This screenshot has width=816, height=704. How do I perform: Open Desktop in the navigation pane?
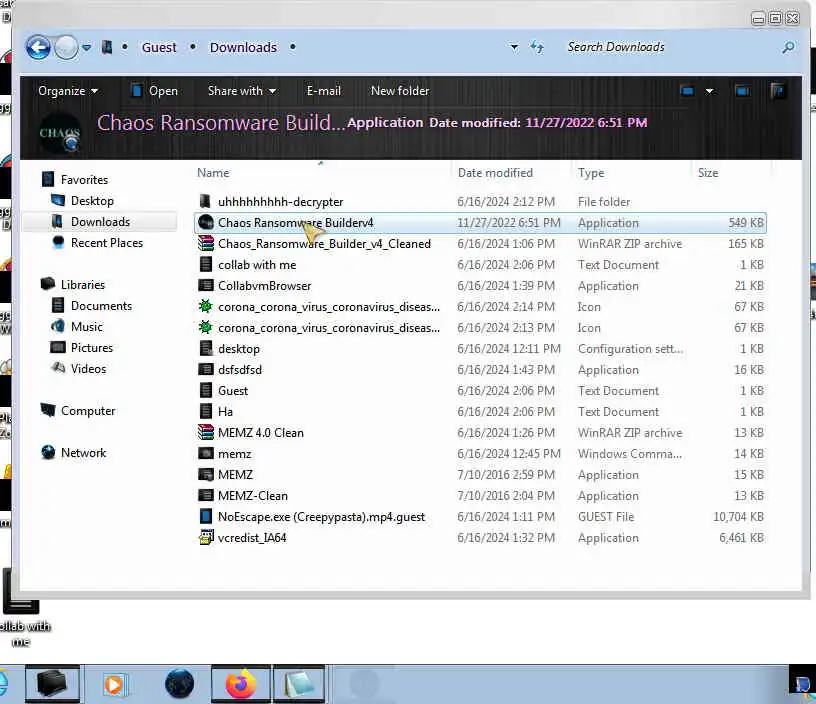[x=92, y=201]
